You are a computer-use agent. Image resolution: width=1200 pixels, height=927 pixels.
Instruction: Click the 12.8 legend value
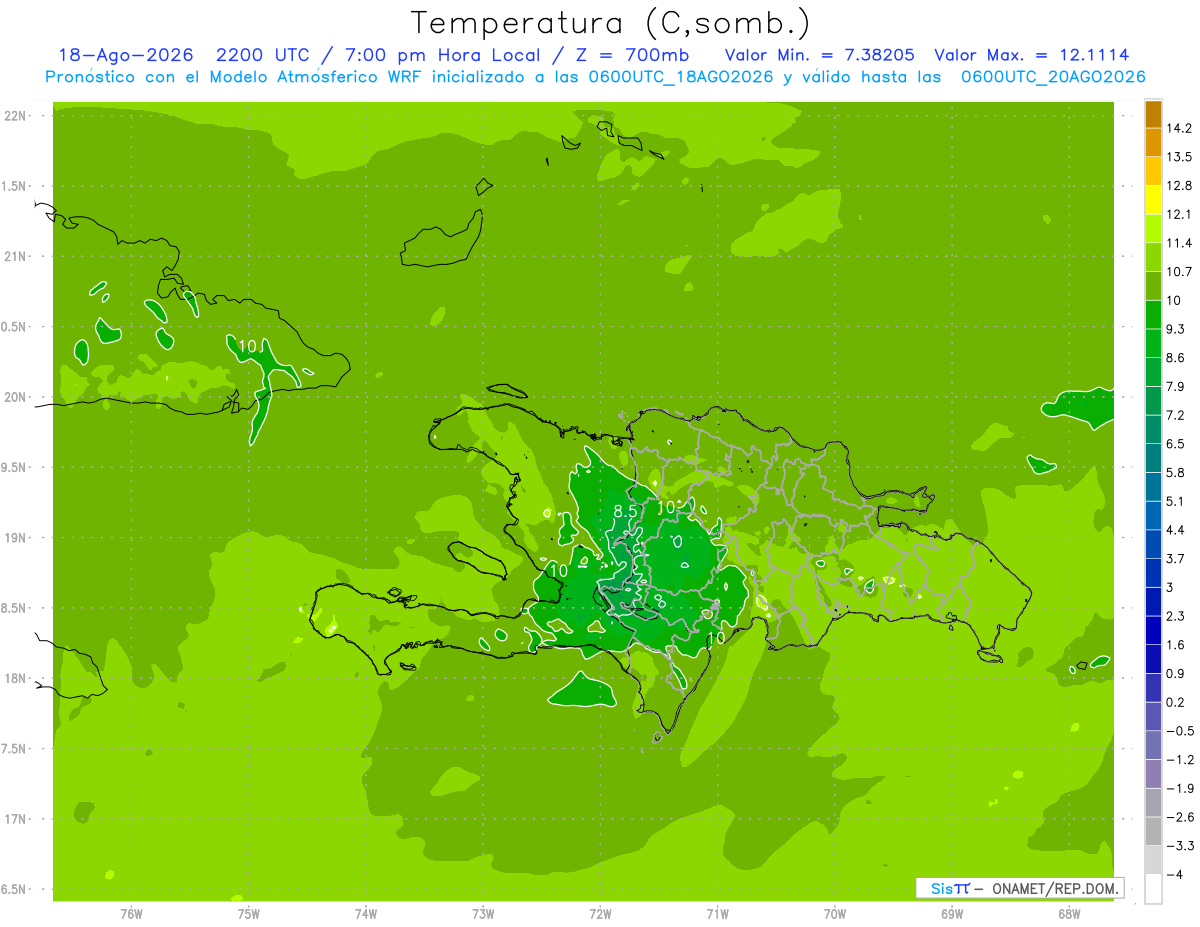point(1178,186)
